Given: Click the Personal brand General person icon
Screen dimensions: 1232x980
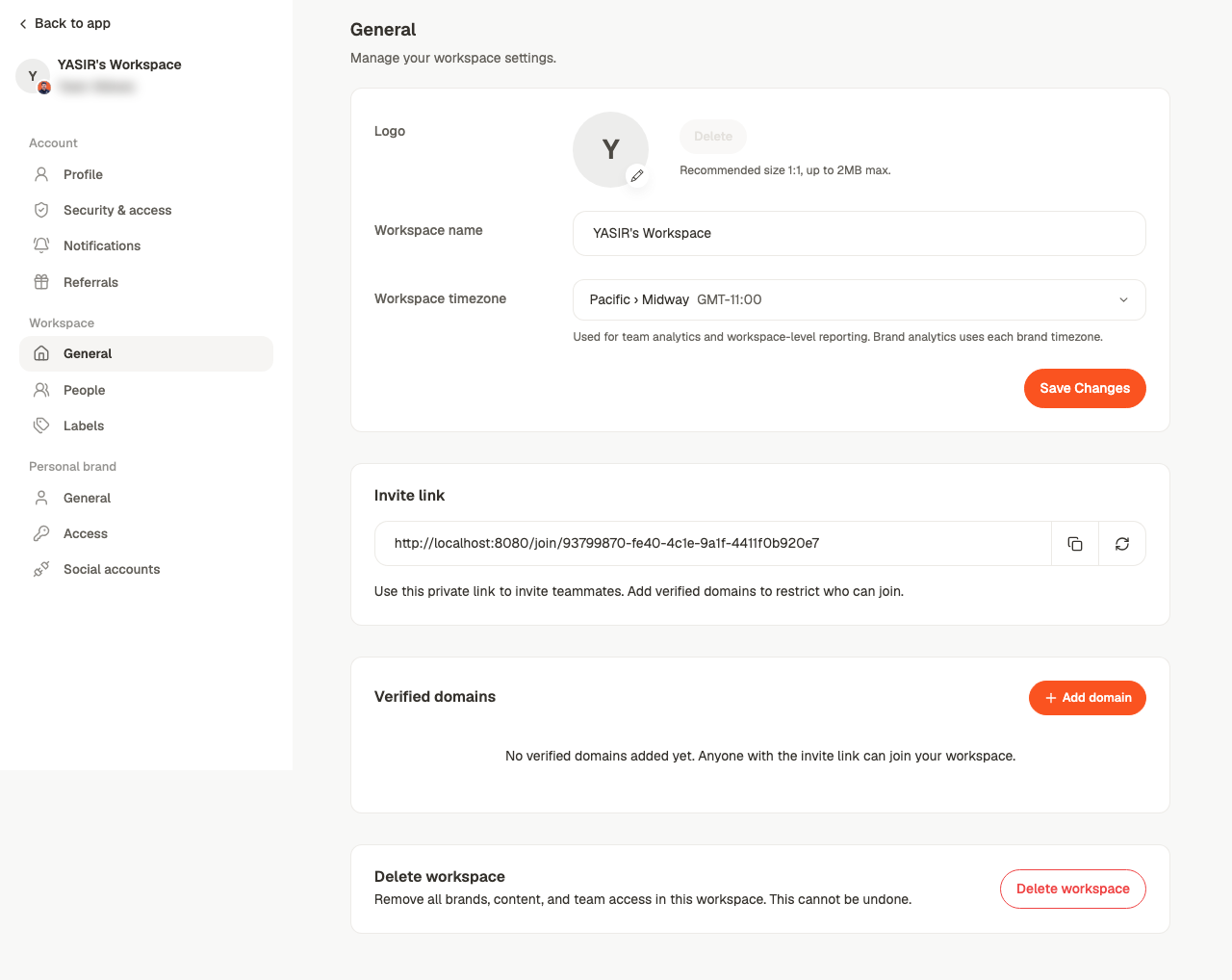Looking at the screenshot, I should pos(41,498).
